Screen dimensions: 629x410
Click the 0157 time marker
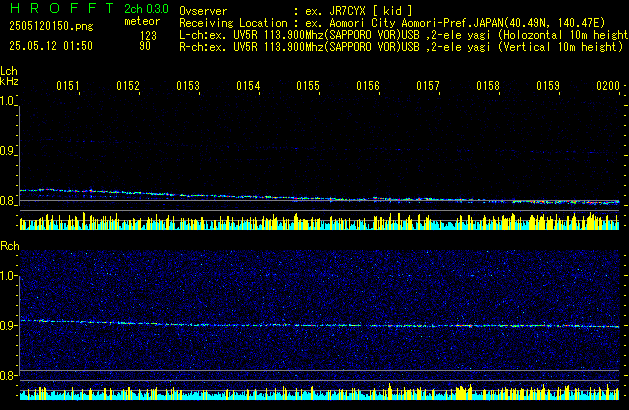[x=428, y=86]
